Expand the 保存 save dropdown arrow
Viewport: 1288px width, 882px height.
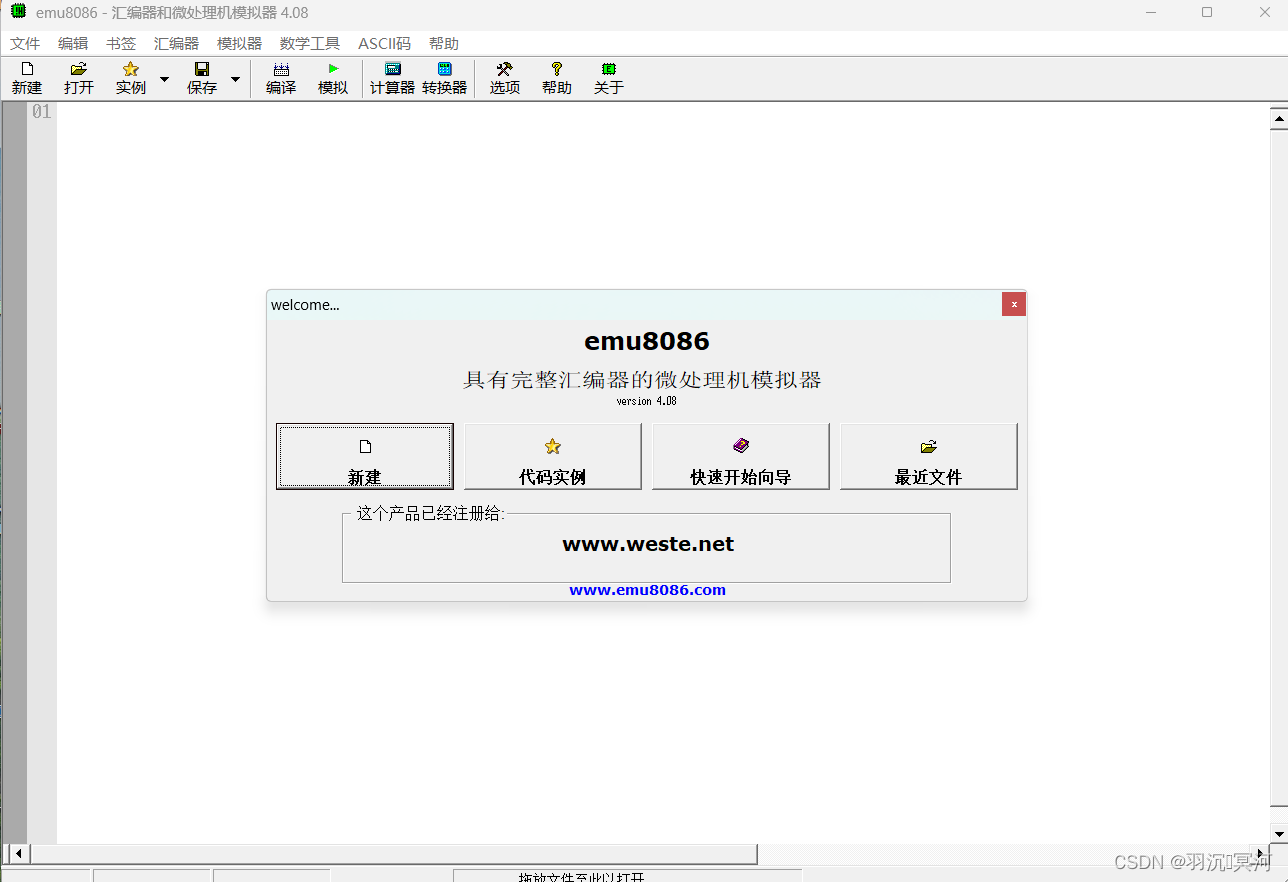(x=235, y=77)
